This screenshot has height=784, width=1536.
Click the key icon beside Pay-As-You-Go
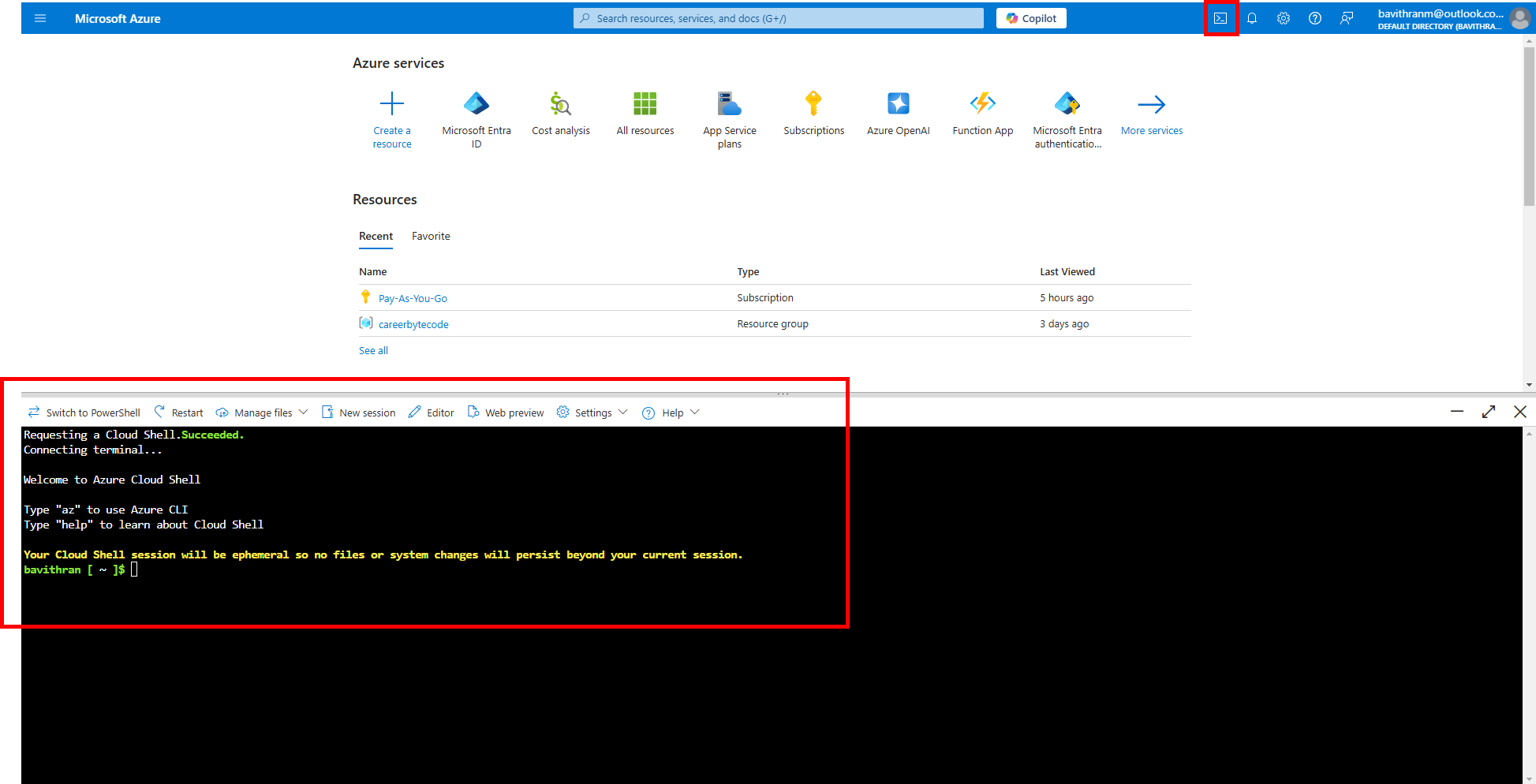[x=365, y=297]
